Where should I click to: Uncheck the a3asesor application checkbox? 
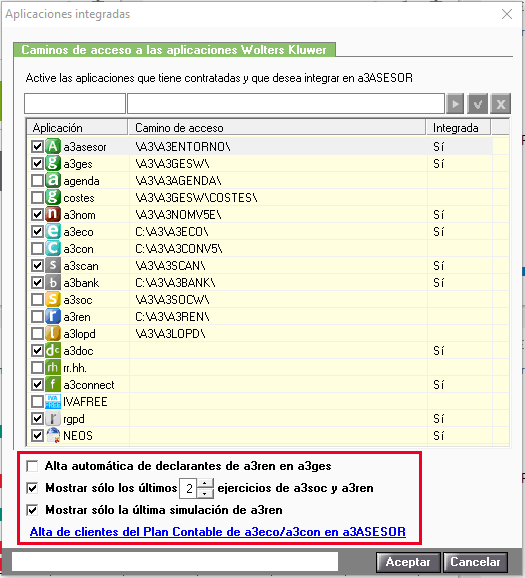[37, 147]
